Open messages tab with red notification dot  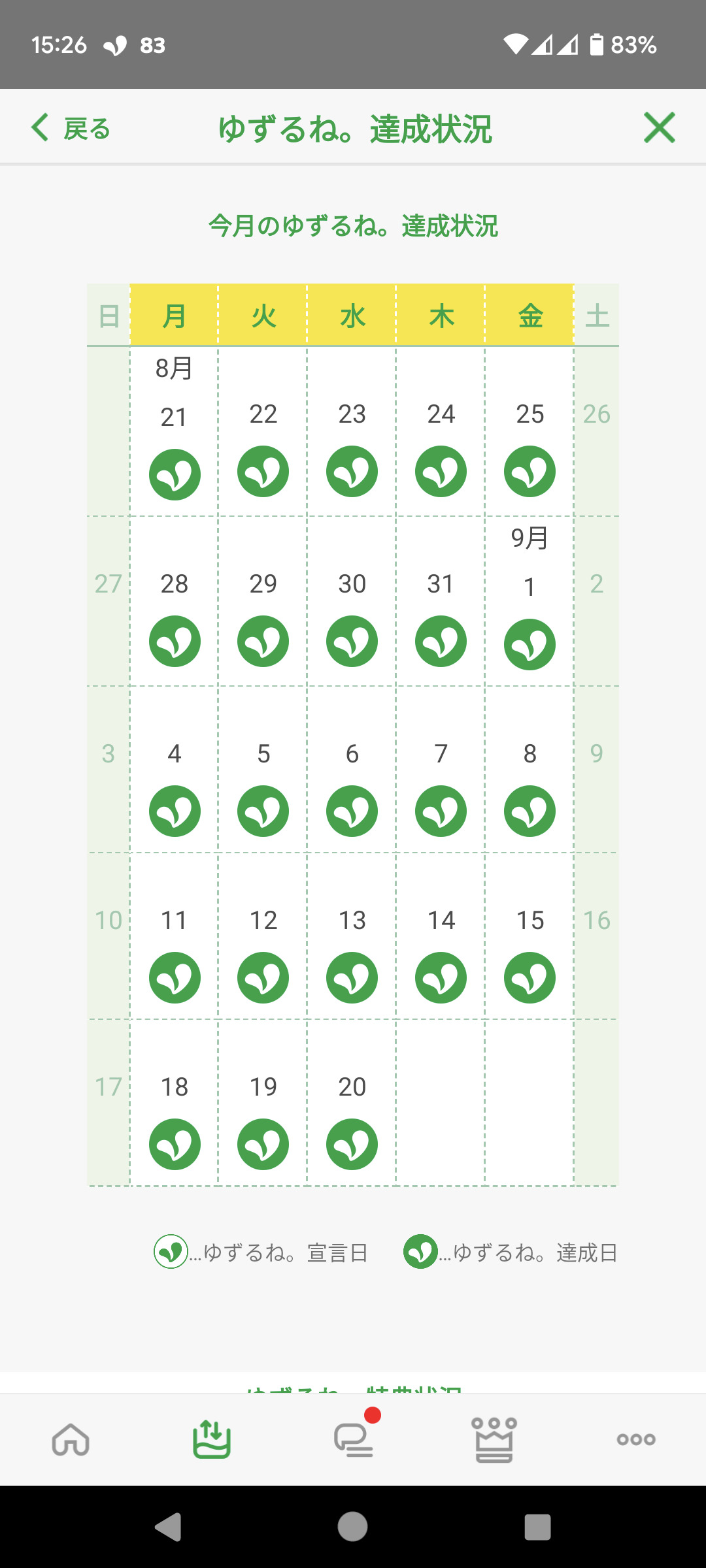coord(354,1439)
